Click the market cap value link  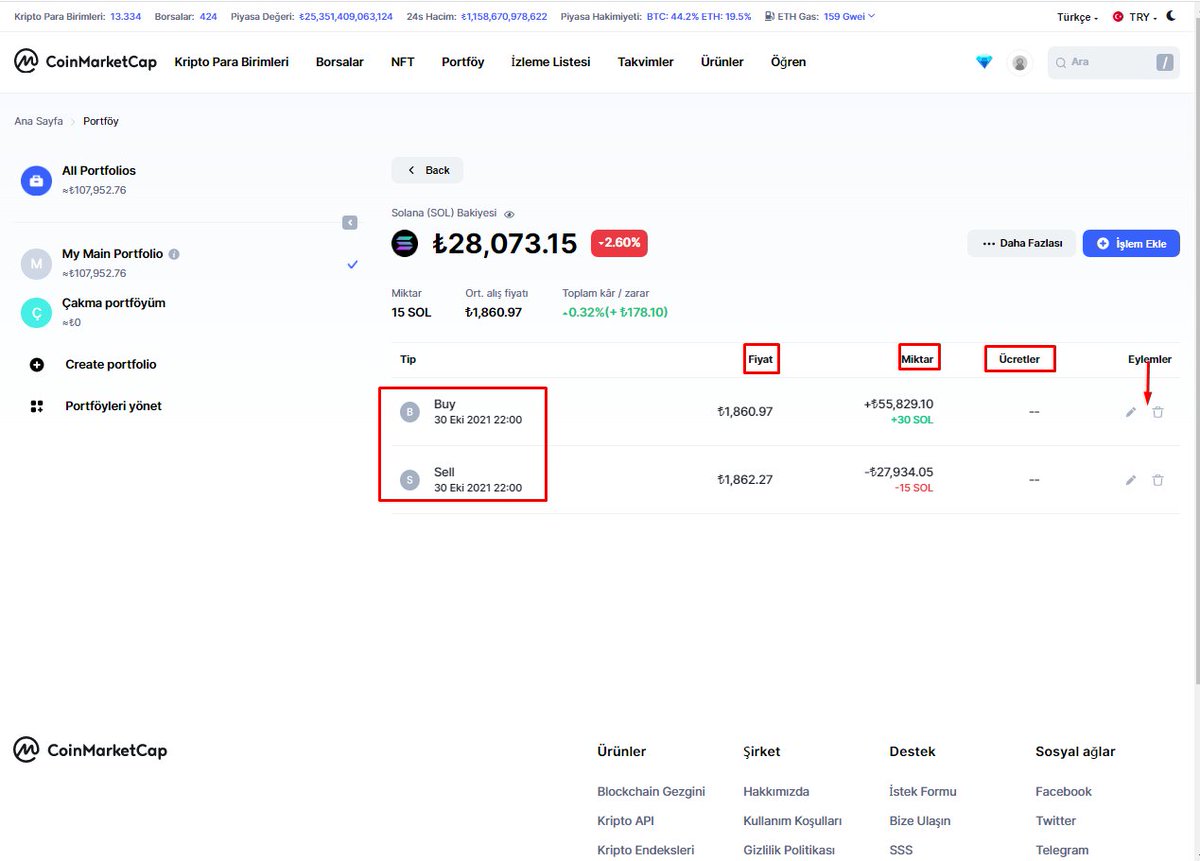tap(346, 17)
